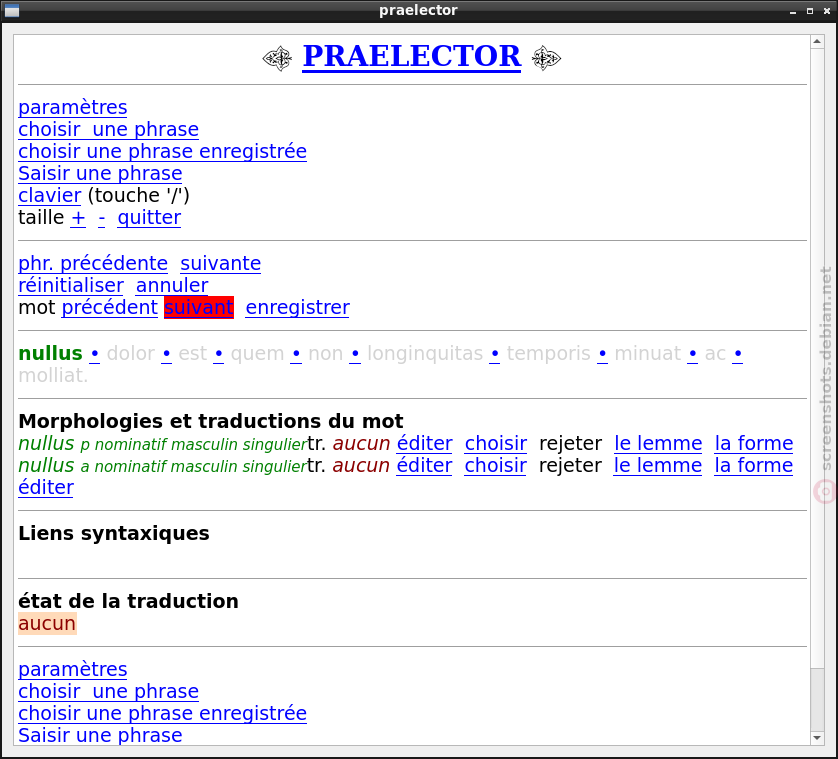
Task: Click the enregistrer link
Action: [298, 307]
